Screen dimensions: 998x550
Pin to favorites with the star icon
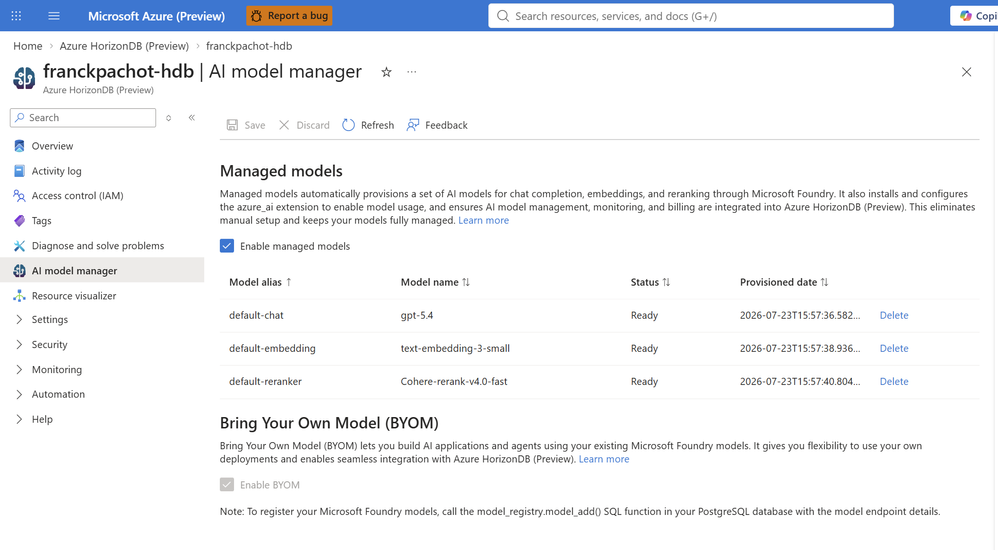tap(386, 73)
